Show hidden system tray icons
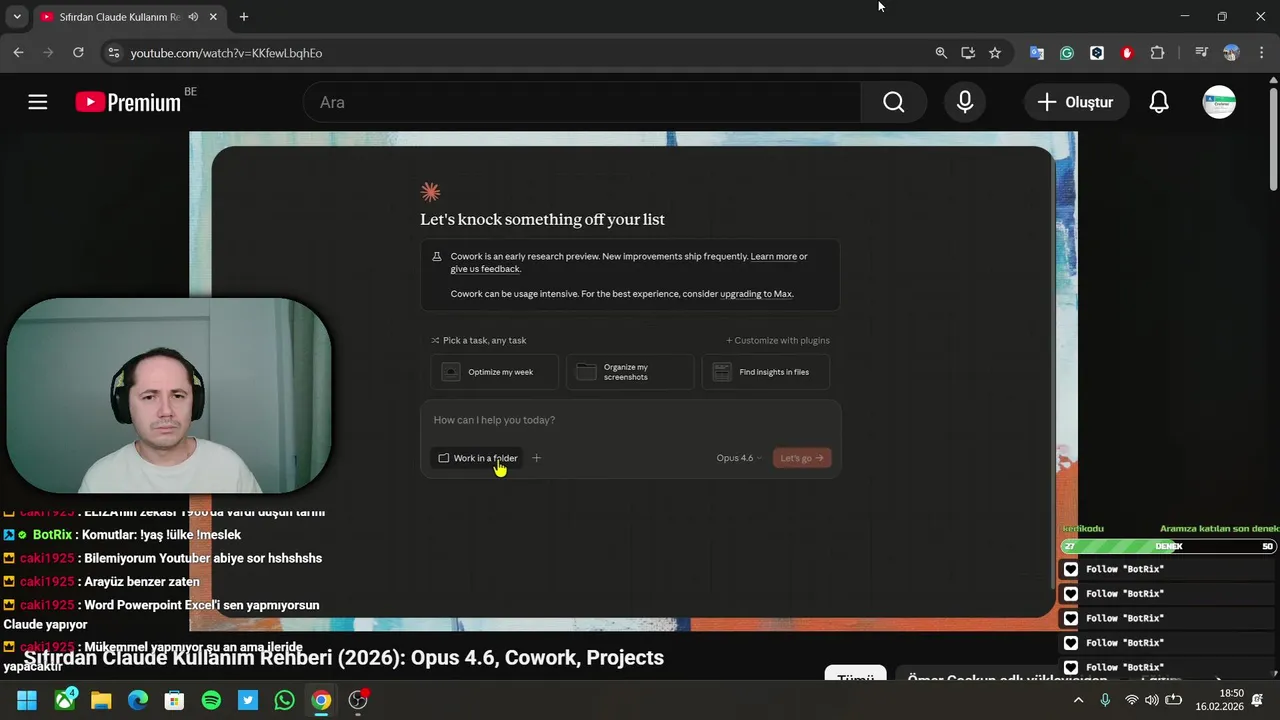 [x=1078, y=700]
